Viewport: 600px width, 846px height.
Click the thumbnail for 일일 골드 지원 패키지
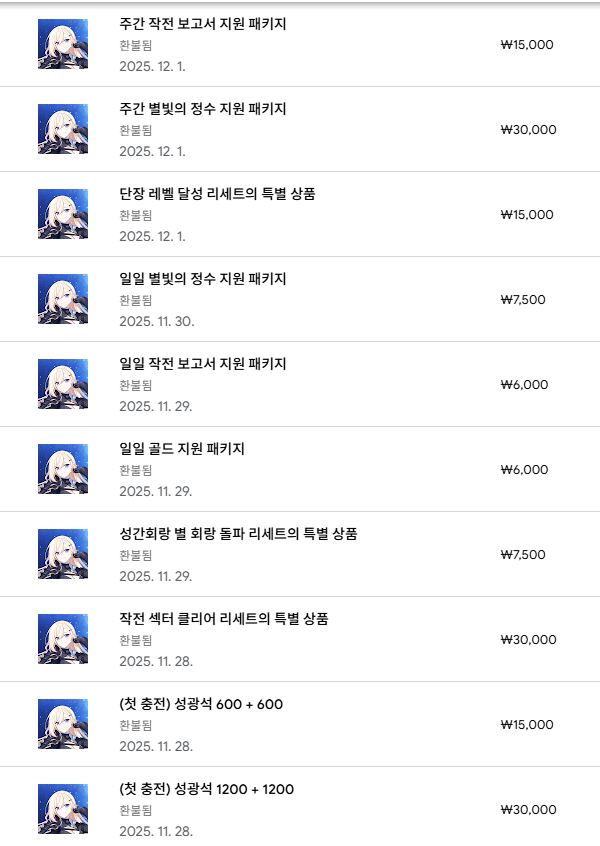[62, 469]
